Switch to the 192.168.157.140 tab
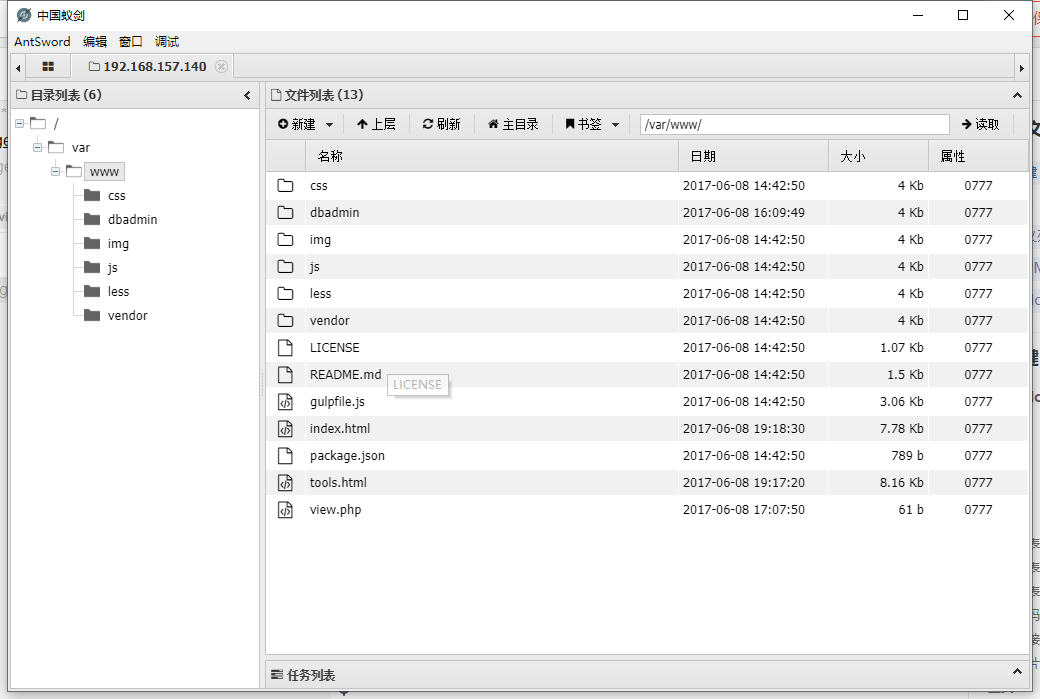Screen dimensions: 1040x699 148,66
